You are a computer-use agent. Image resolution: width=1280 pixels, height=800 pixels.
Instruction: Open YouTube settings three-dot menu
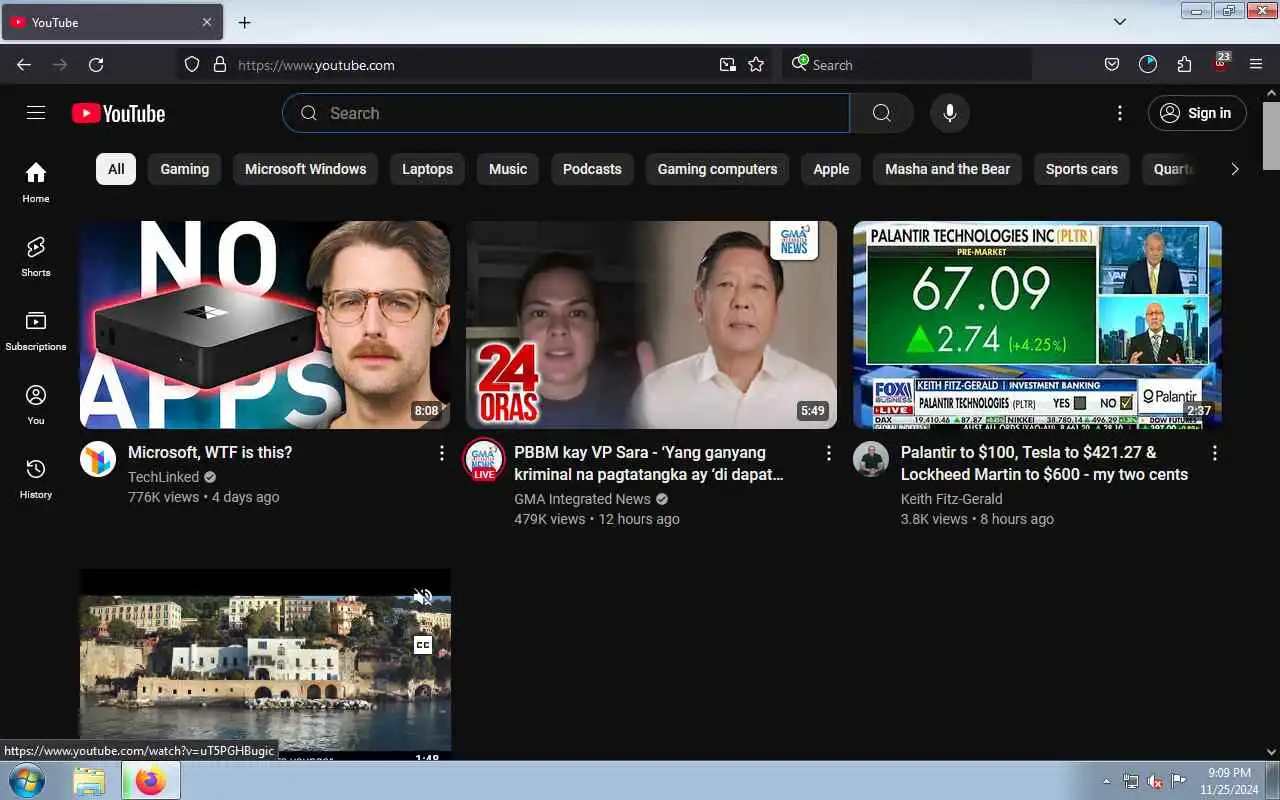[x=1120, y=113]
